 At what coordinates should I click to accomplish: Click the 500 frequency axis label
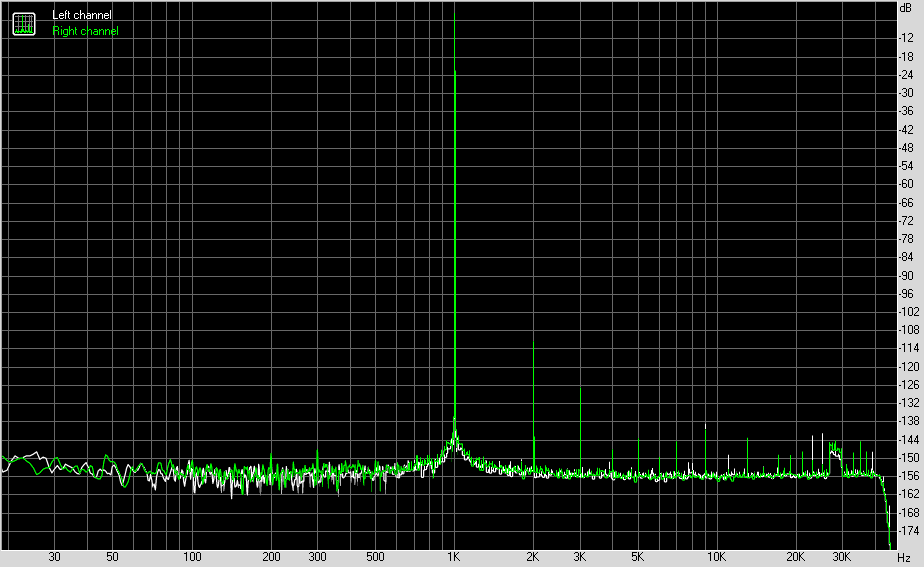[x=375, y=557]
